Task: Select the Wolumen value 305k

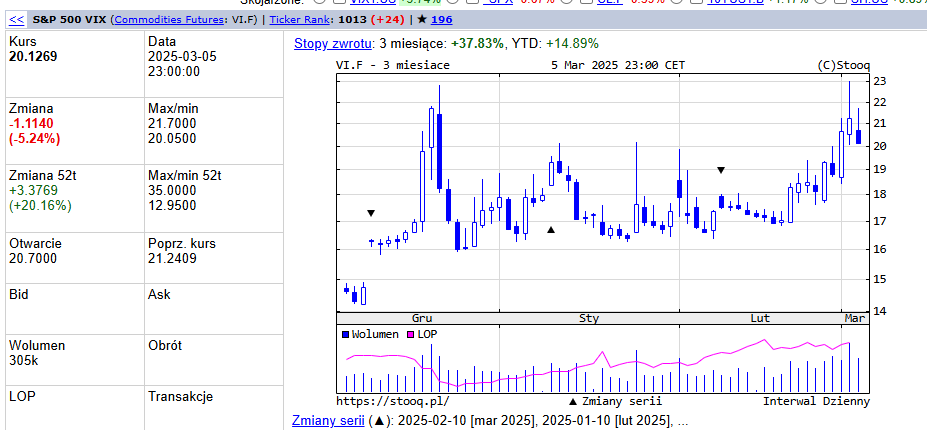Action: click(24, 360)
